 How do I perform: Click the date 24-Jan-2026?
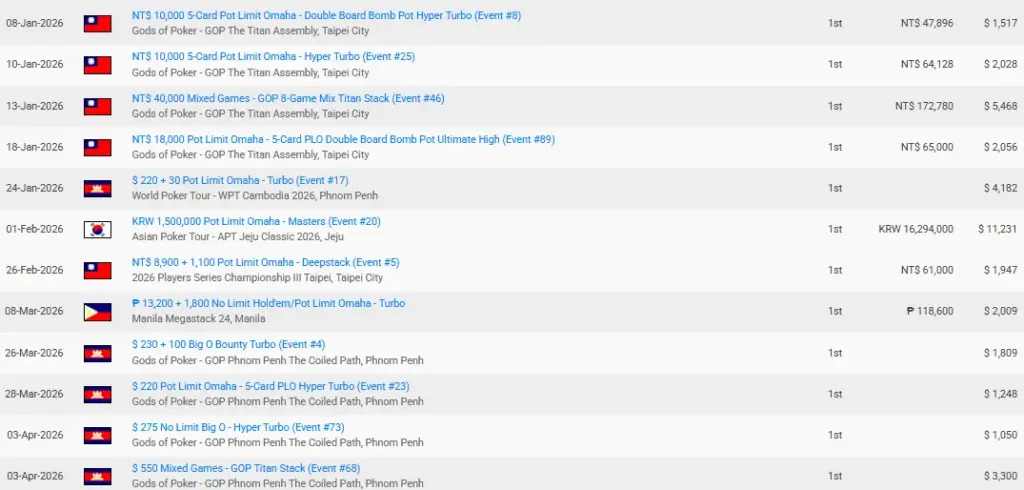35,188
